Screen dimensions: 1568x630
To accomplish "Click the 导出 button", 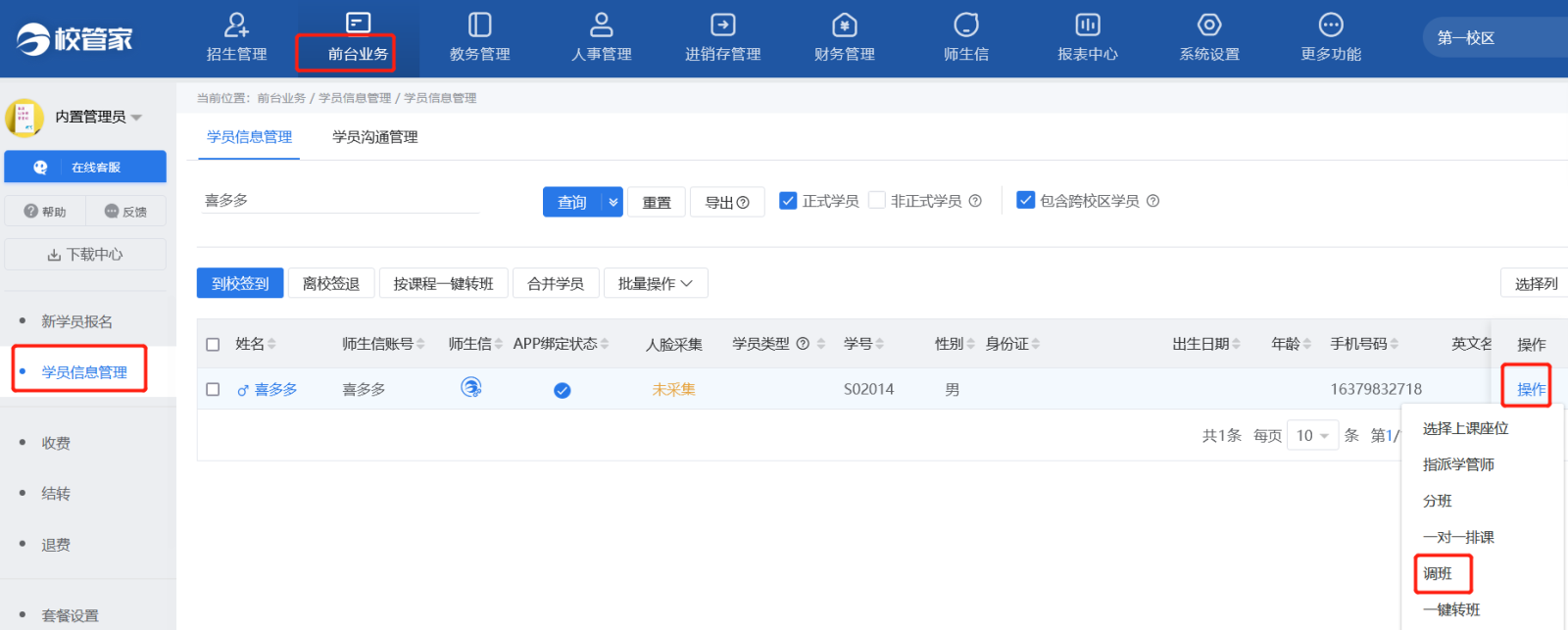I will 727,202.
